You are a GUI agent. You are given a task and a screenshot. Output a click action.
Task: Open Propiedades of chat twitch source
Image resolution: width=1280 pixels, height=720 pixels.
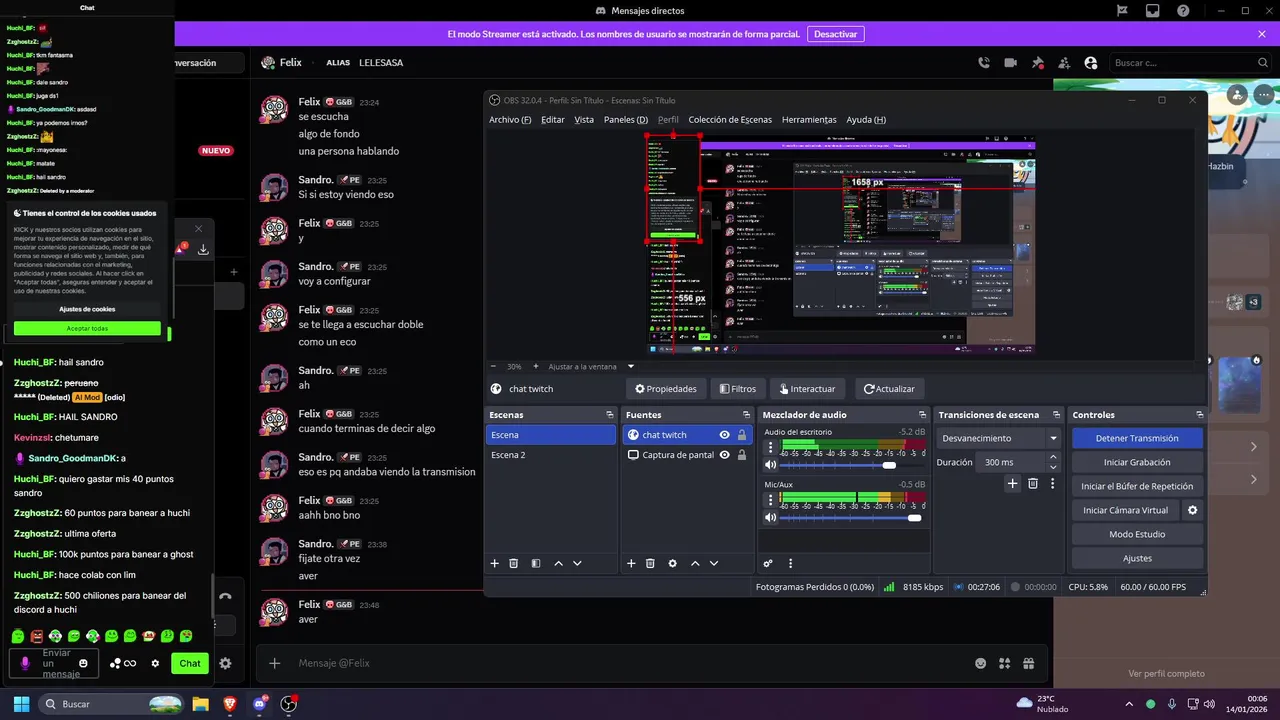(666, 389)
